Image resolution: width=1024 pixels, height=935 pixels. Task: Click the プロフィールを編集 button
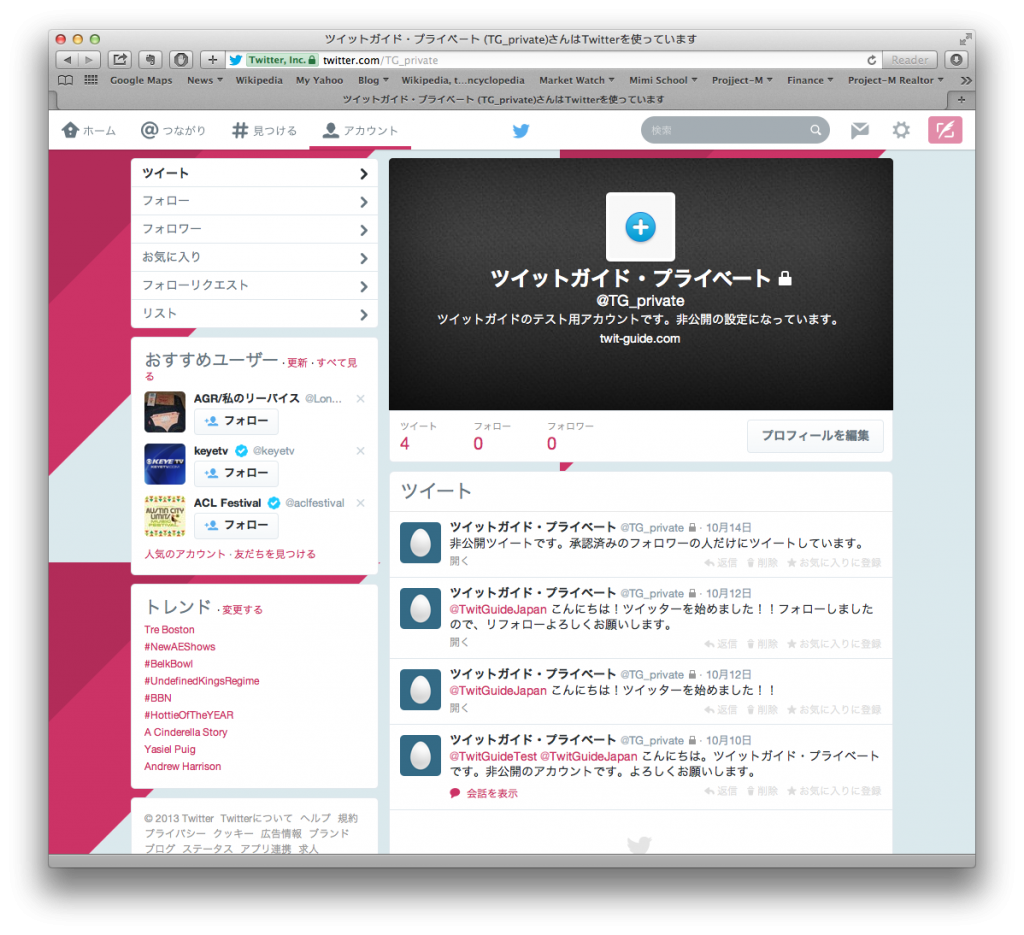[x=815, y=436]
